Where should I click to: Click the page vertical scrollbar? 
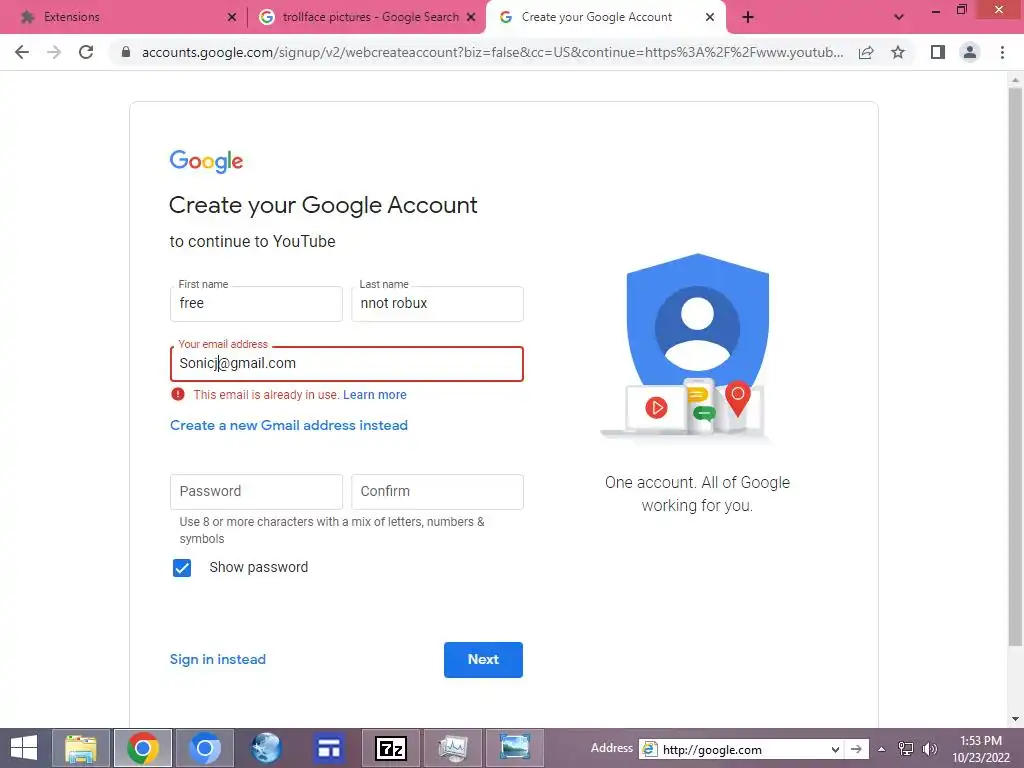(1015, 366)
